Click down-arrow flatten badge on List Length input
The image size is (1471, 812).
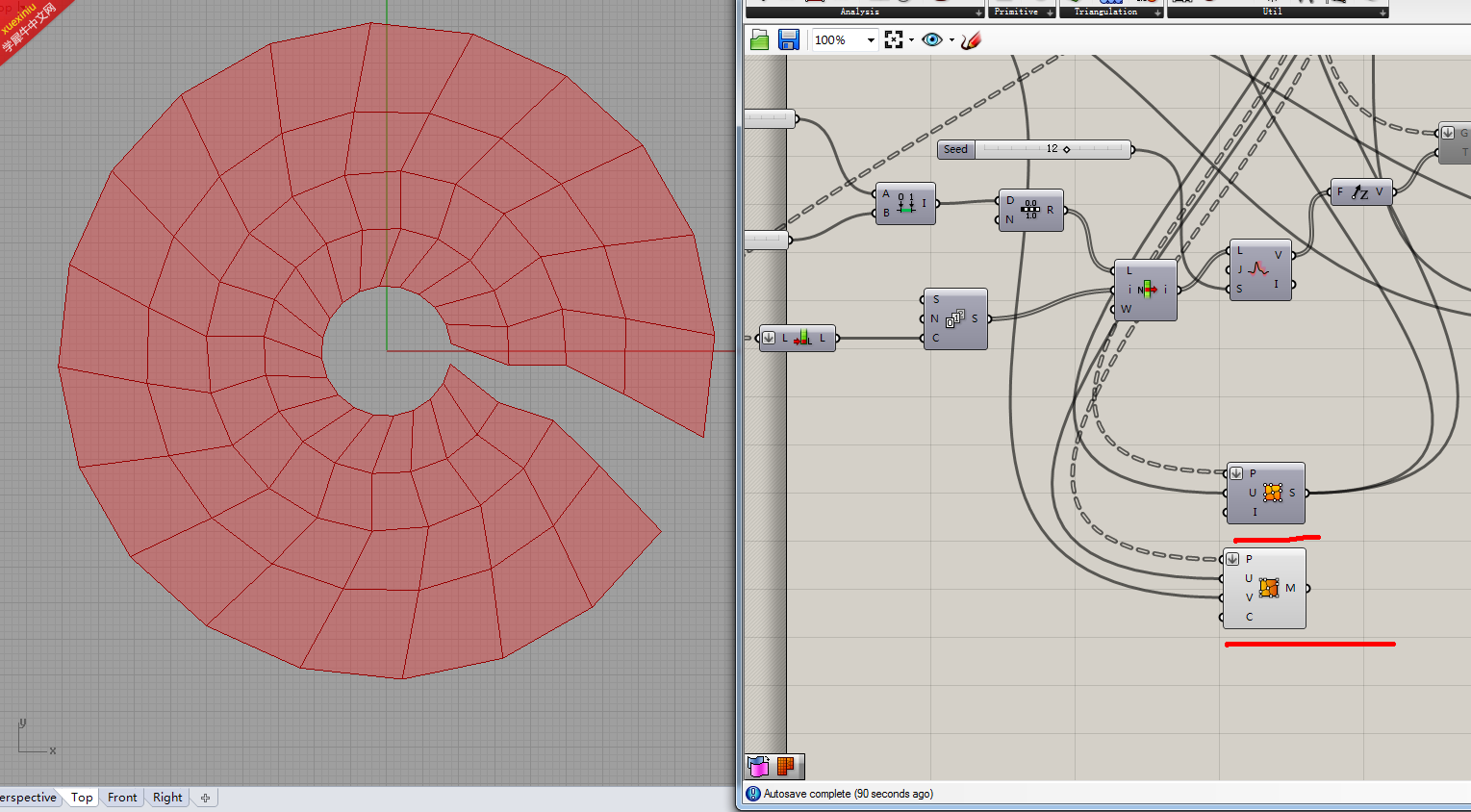click(768, 338)
